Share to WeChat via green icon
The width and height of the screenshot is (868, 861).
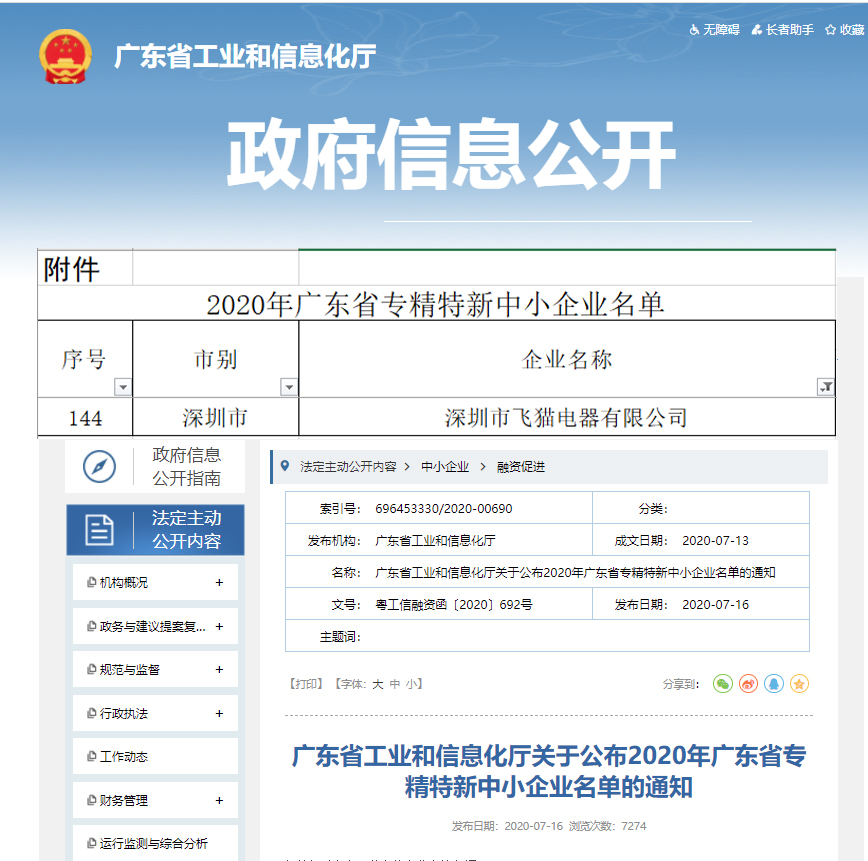click(722, 684)
